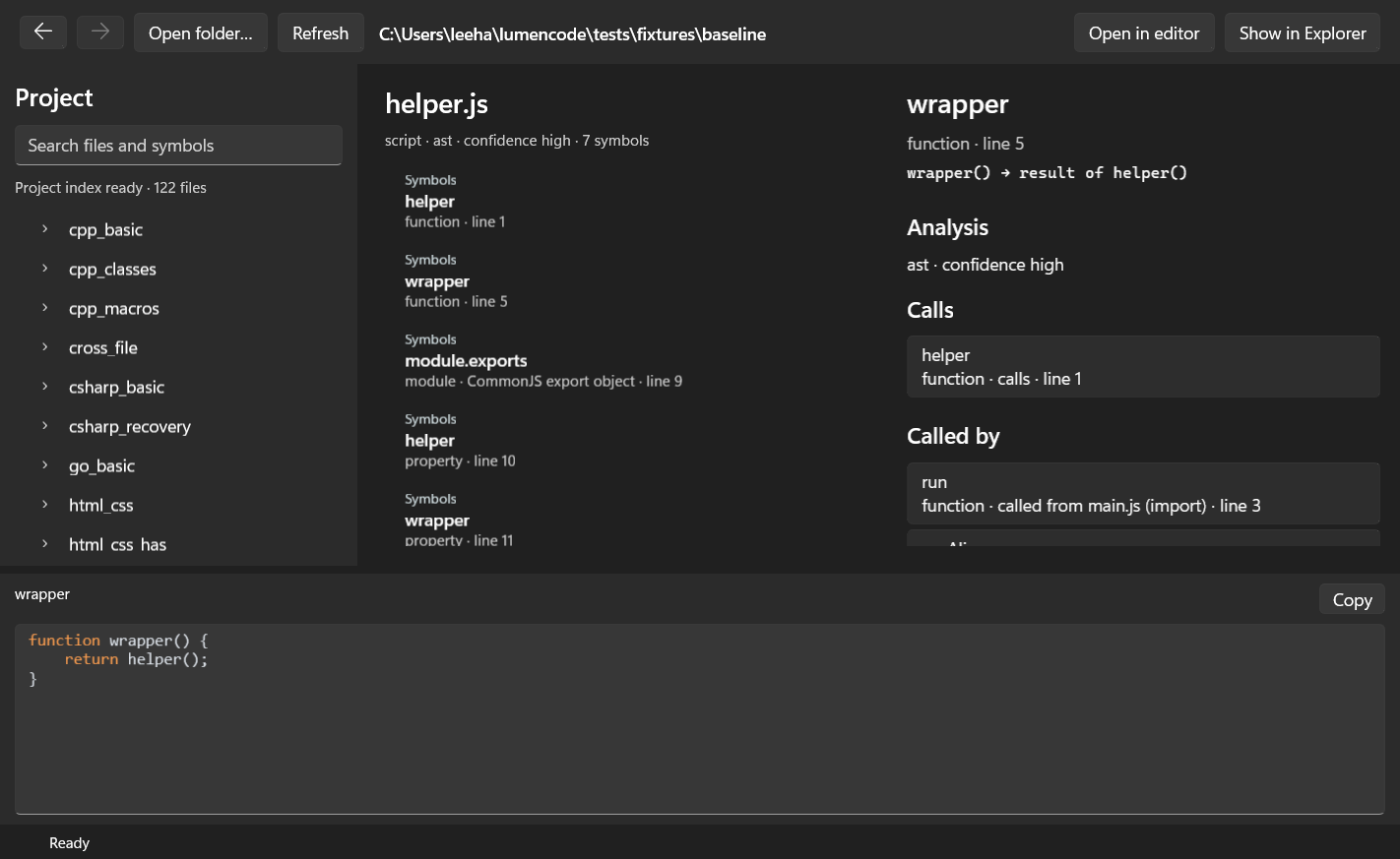Select the csharp_basic tree item

pos(178,387)
